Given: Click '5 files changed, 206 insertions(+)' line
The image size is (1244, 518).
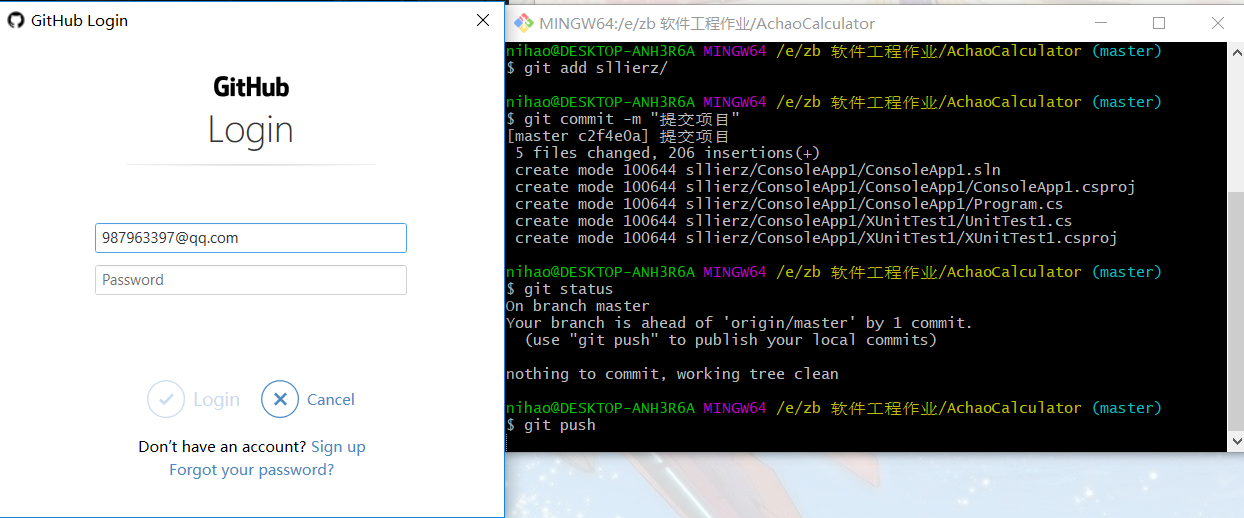Looking at the screenshot, I should coord(668,153).
